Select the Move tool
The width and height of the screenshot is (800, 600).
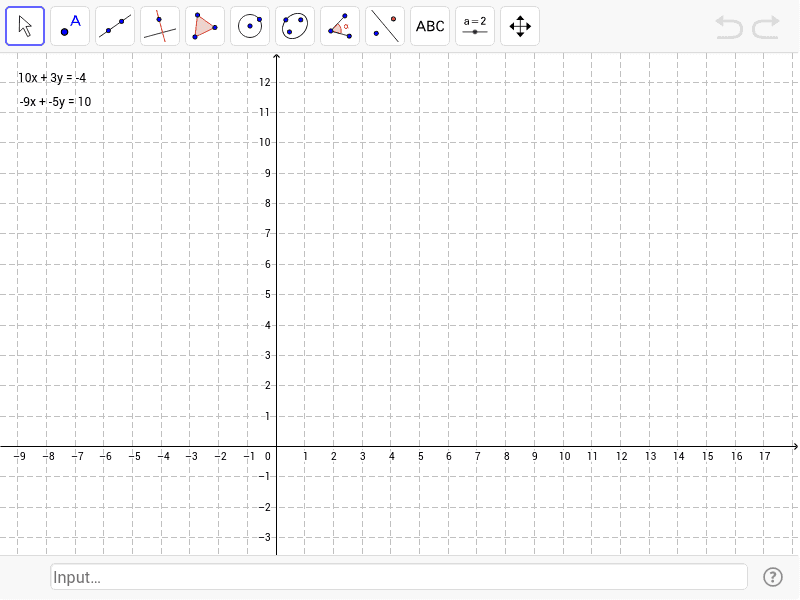click(x=24, y=25)
